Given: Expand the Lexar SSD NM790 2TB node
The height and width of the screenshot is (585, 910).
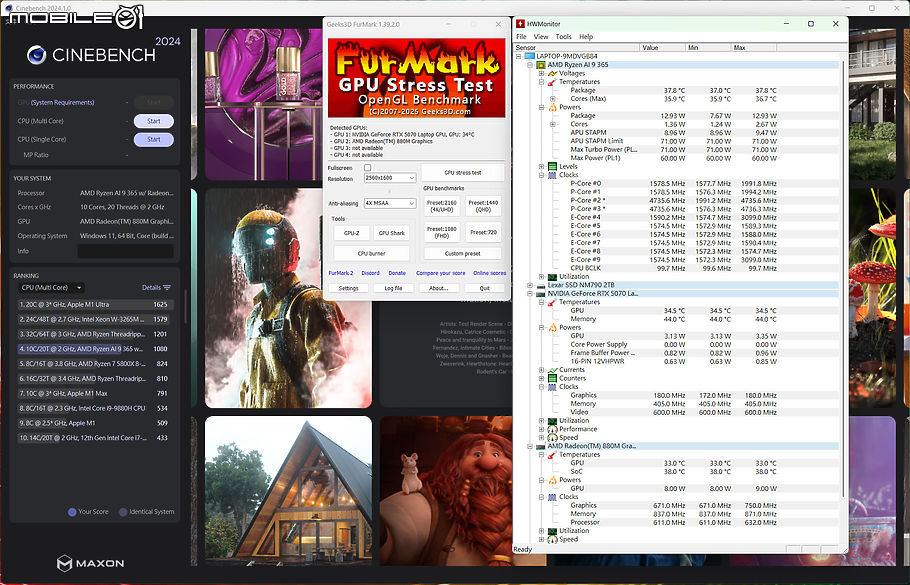Looking at the screenshot, I should click(x=530, y=286).
